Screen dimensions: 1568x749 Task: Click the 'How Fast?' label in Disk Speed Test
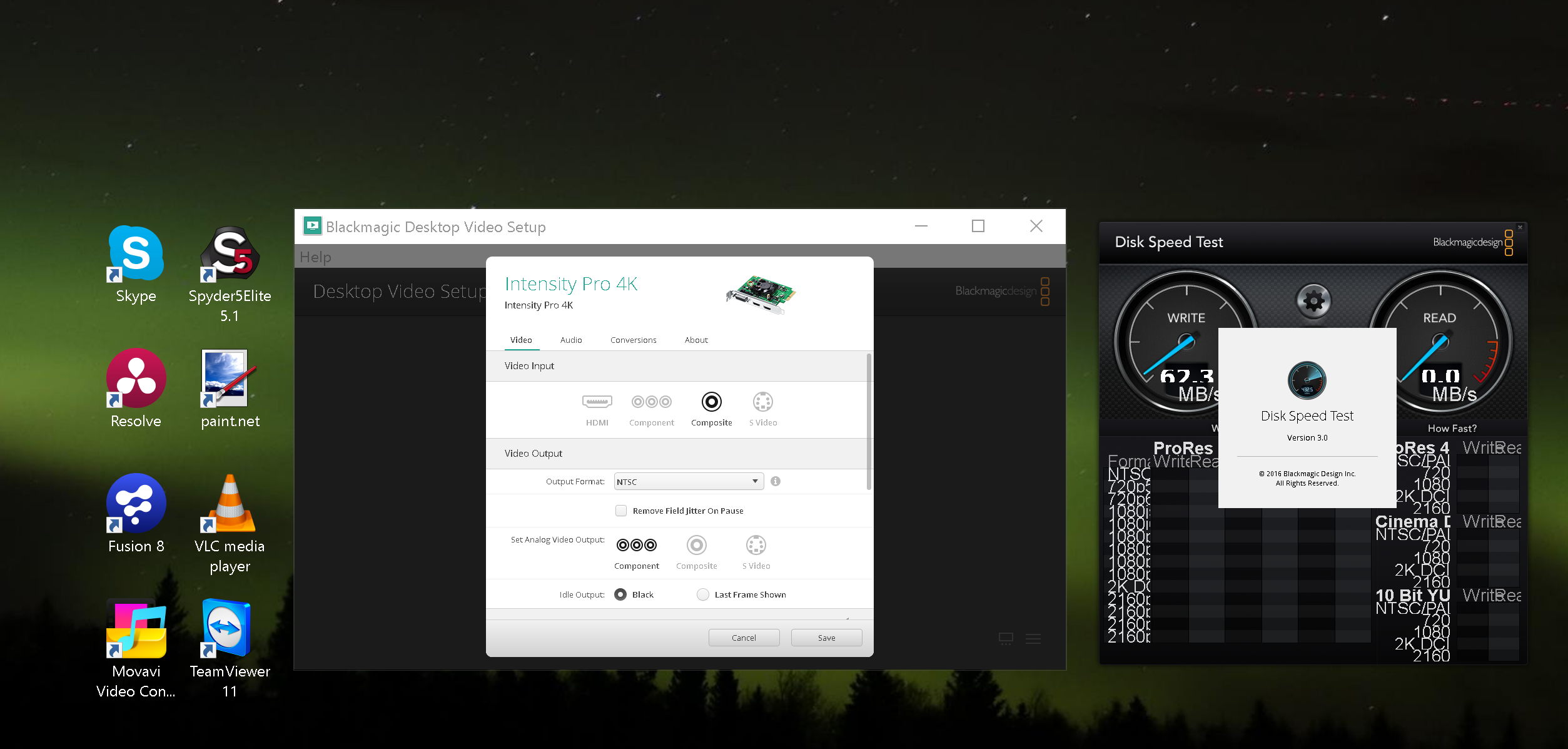pos(1452,428)
